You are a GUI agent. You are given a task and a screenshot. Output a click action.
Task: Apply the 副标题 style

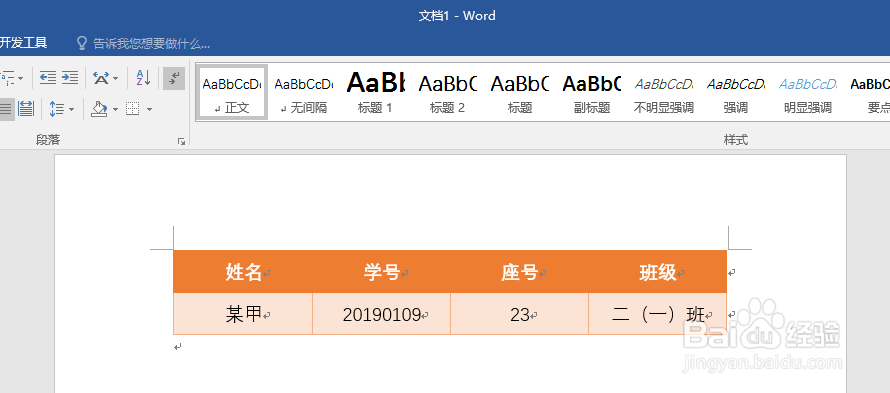tap(591, 92)
